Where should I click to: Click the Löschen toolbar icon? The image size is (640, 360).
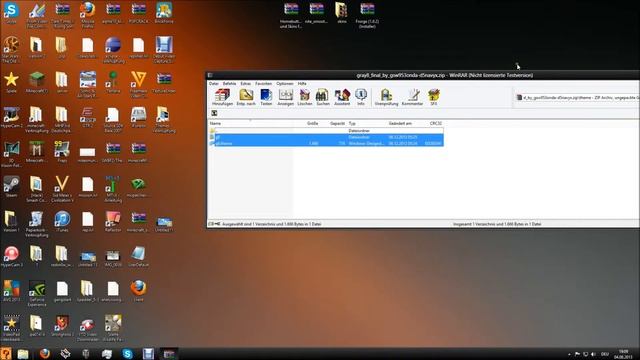(304, 97)
